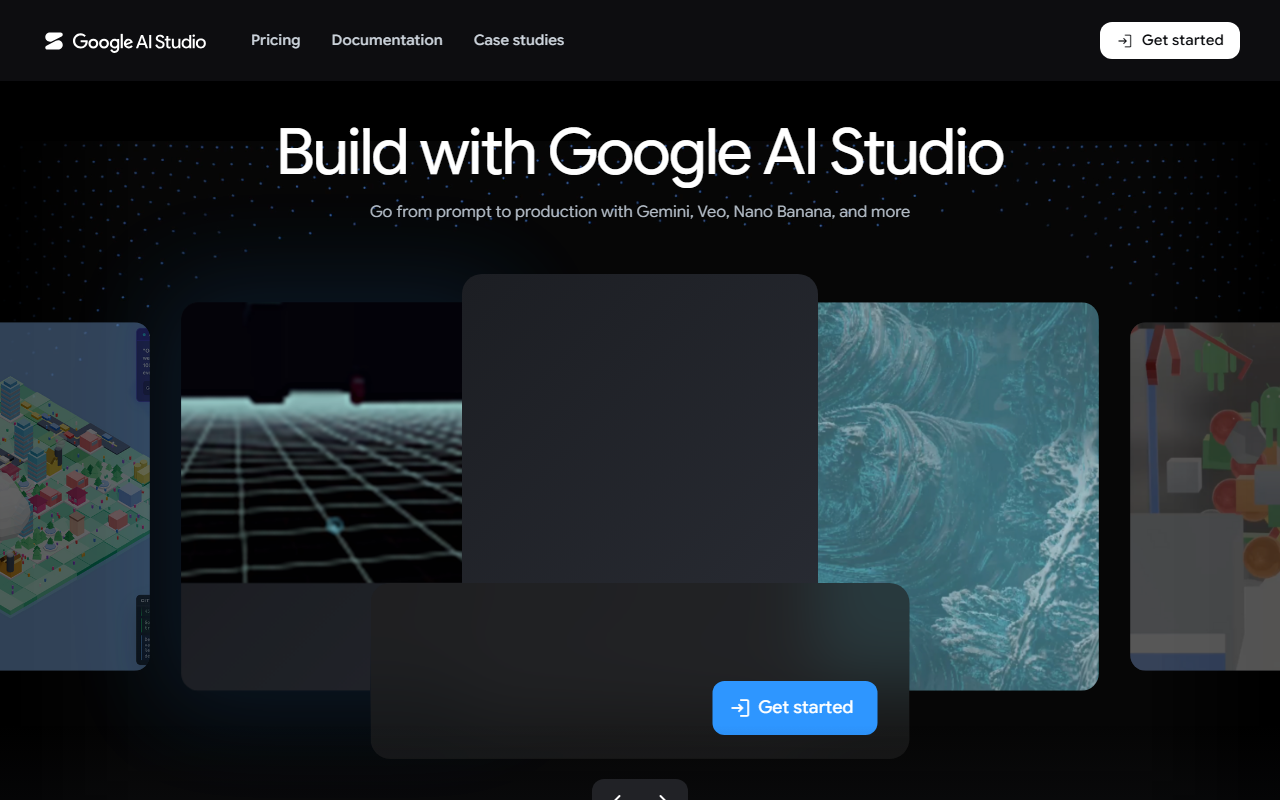Open the Documentation link
1280x800 pixels.
pyautogui.click(x=387, y=40)
